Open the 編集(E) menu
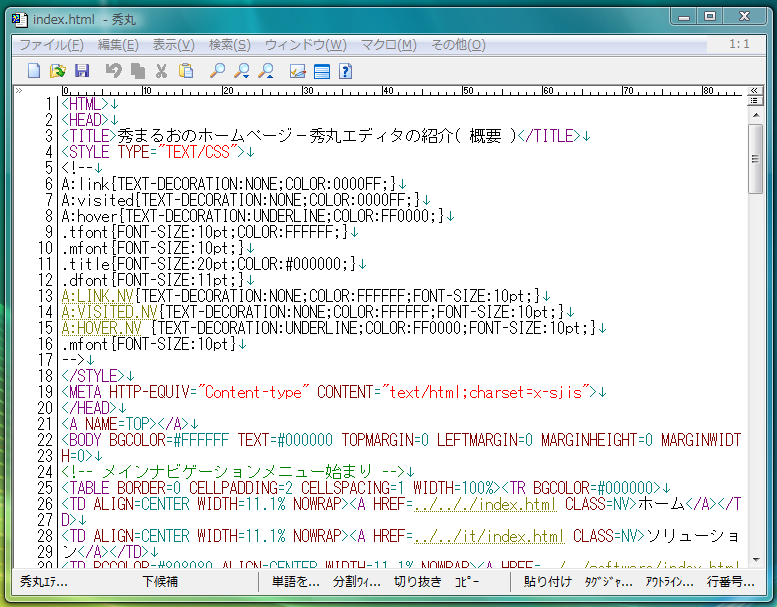Screen dimensions: 777x607 [x=118, y=45]
